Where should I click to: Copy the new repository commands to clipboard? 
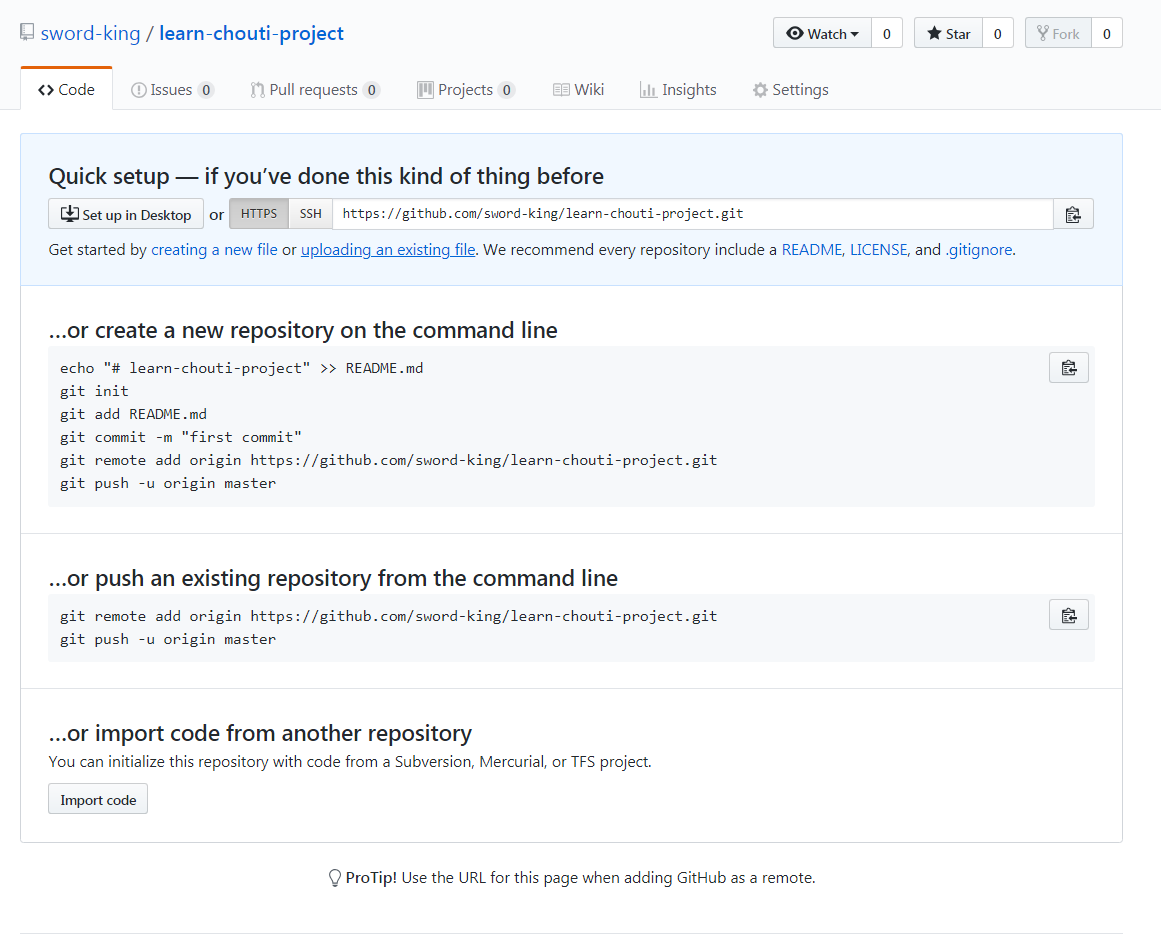pos(1068,368)
